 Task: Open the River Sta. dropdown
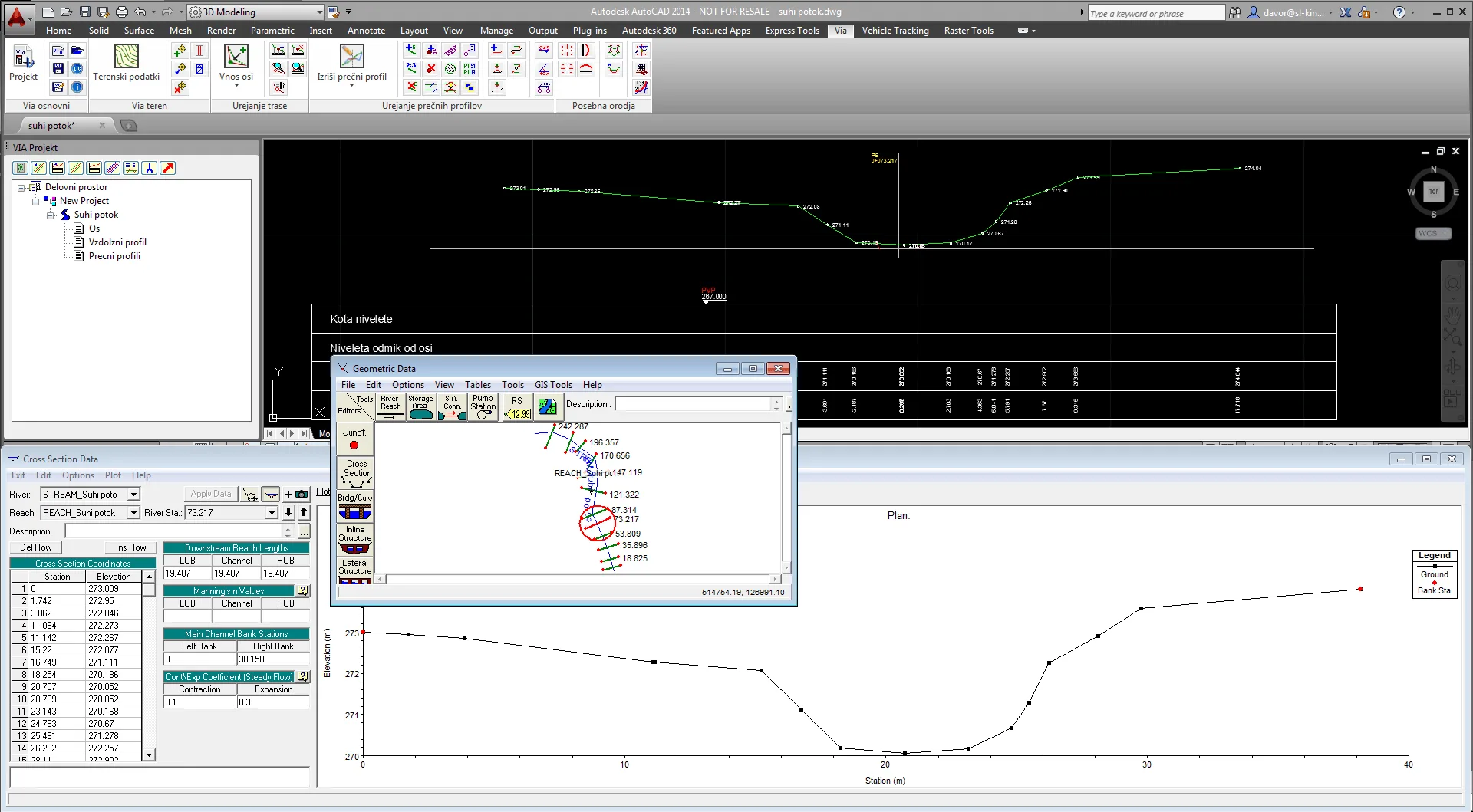272,513
